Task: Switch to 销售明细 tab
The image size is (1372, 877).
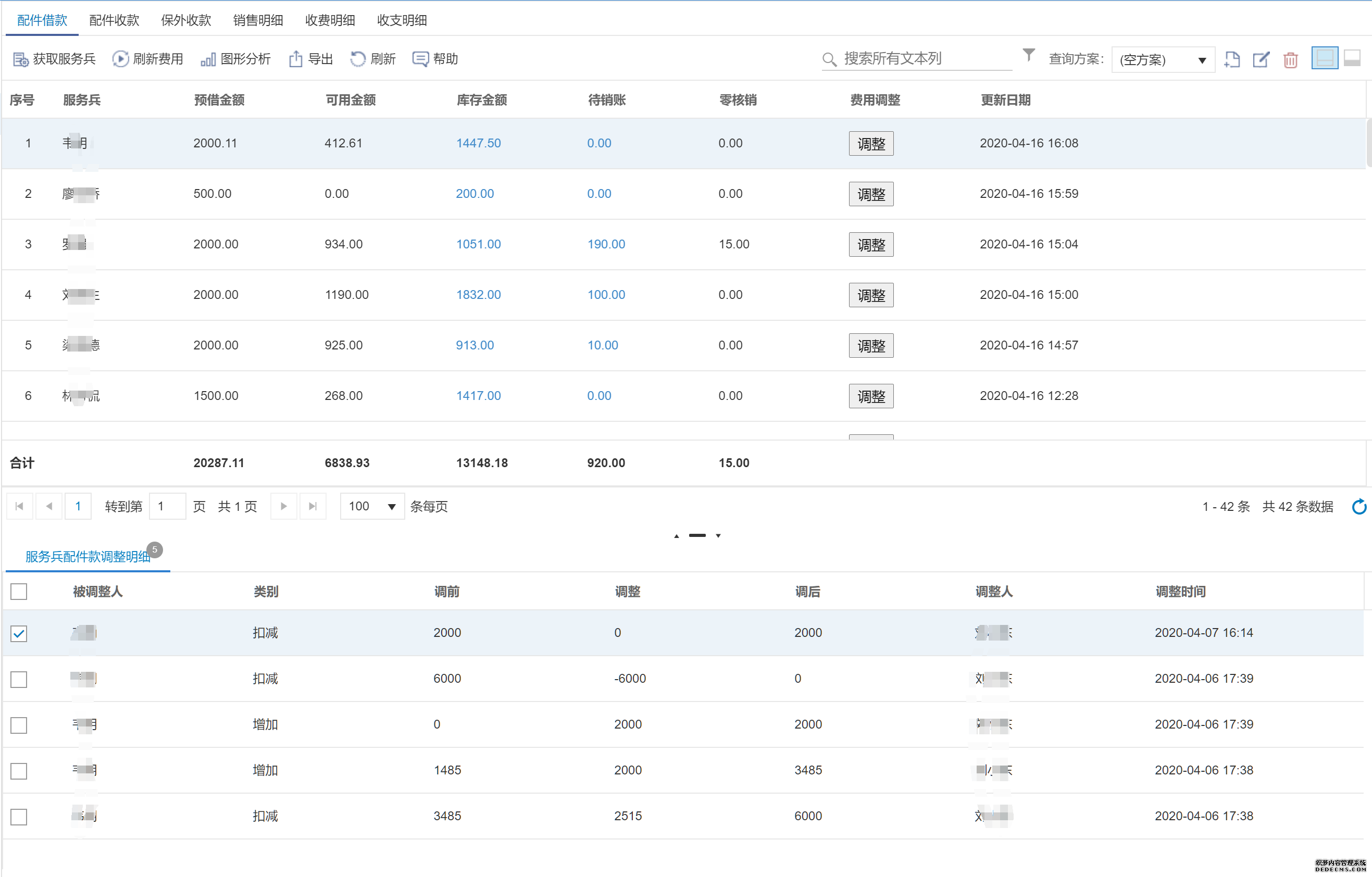Action: 258,20
